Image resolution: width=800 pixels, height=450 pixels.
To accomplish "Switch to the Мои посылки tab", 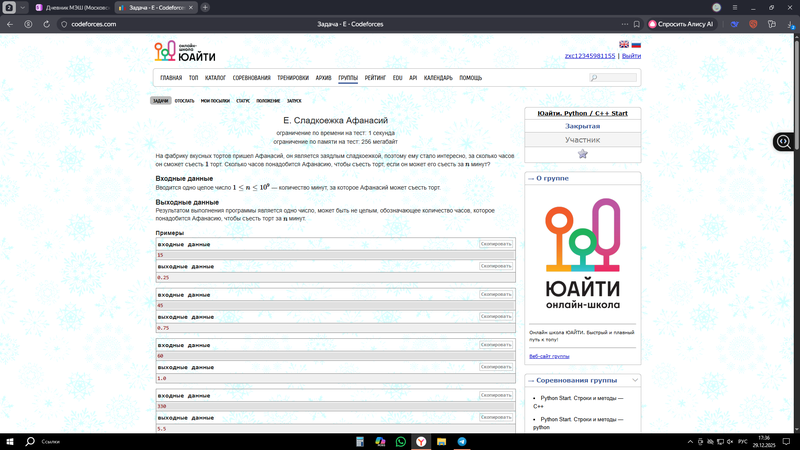I will click(215, 101).
